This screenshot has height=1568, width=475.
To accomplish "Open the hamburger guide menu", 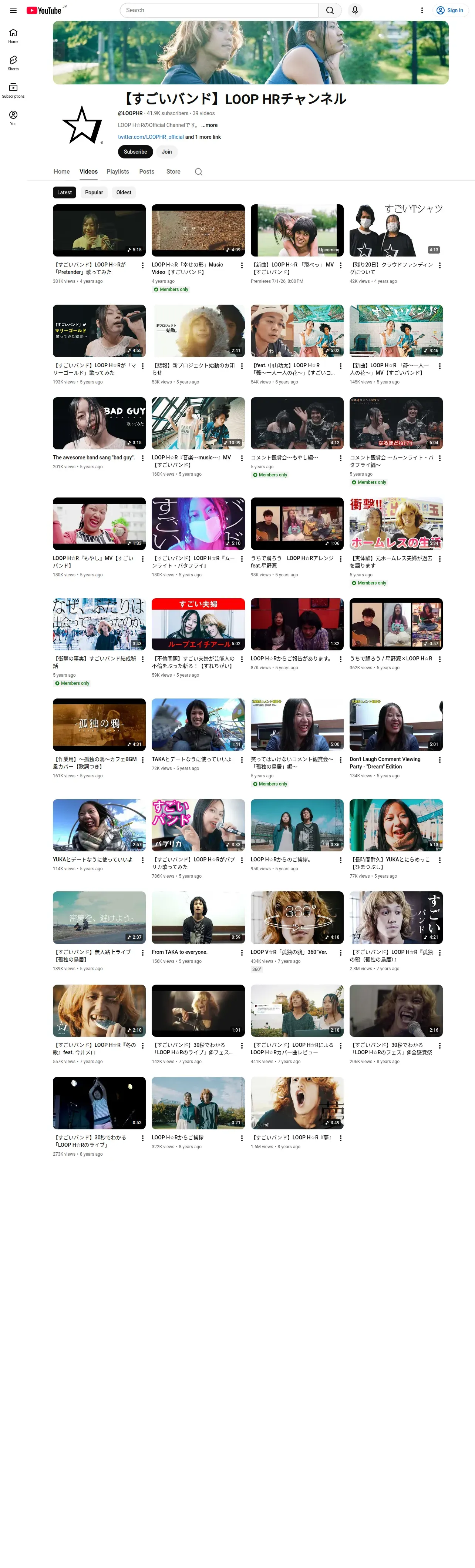I will pyautogui.click(x=13, y=10).
